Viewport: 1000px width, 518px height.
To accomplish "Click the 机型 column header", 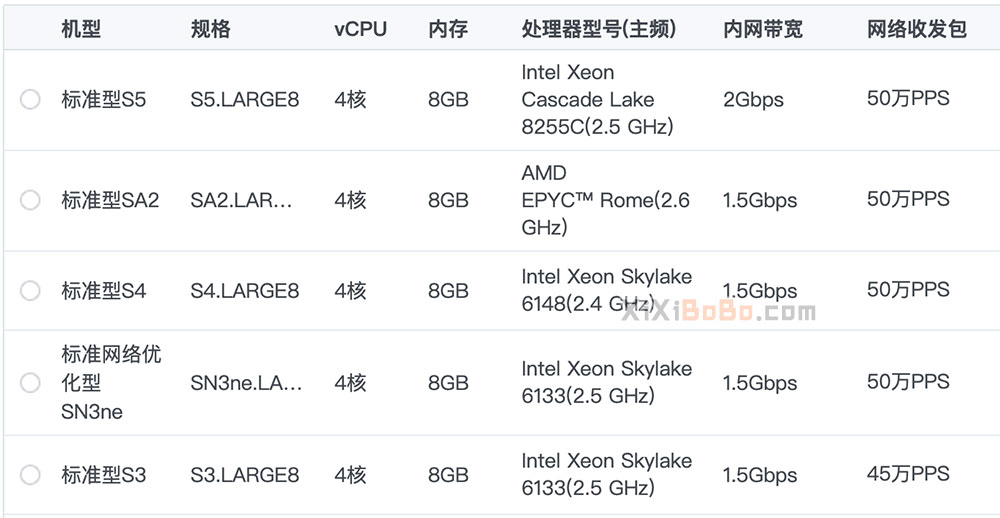I will click(x=81, y=29).
